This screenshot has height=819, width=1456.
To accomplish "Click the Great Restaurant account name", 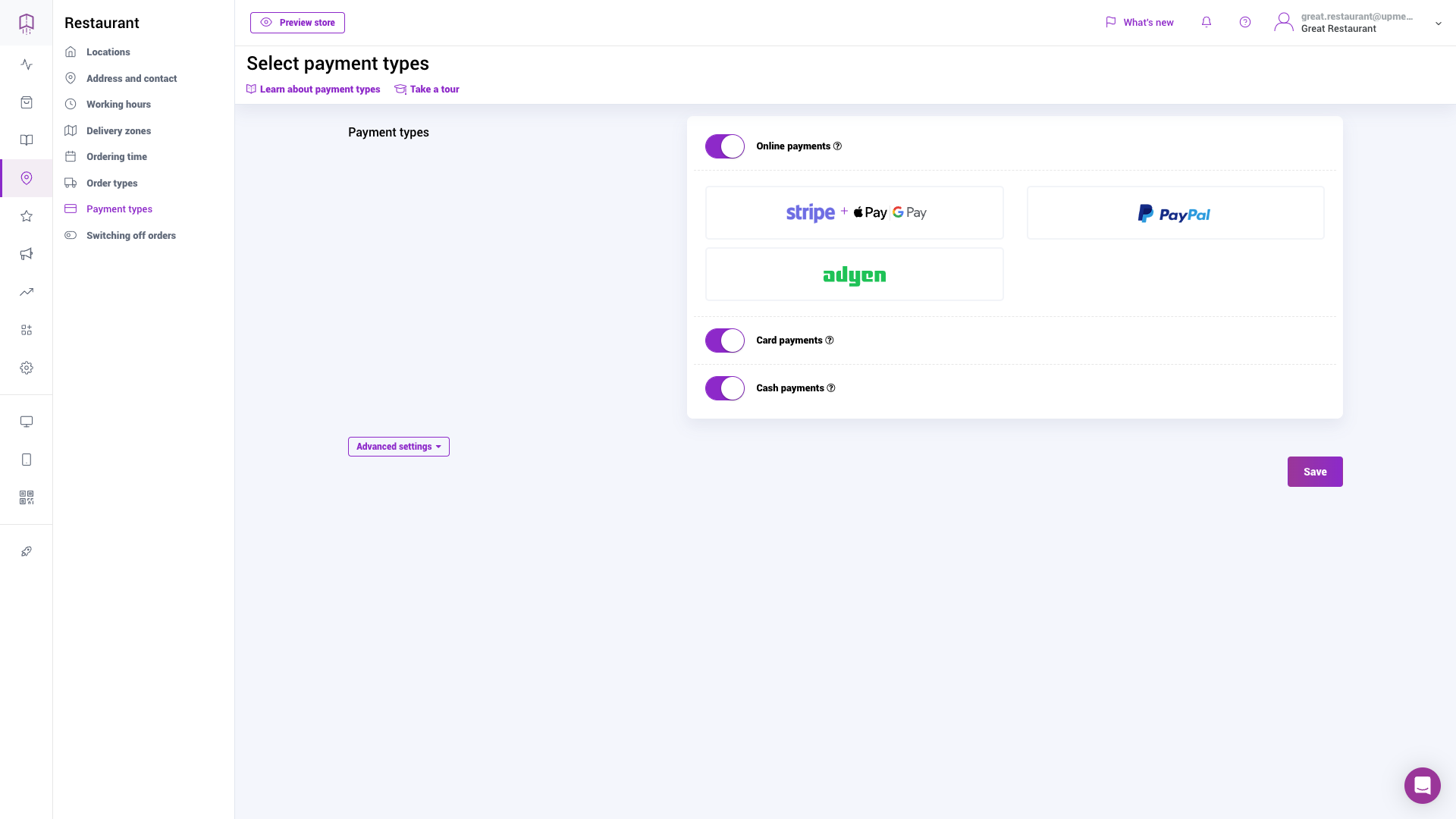I will [x=1338, y=29].
